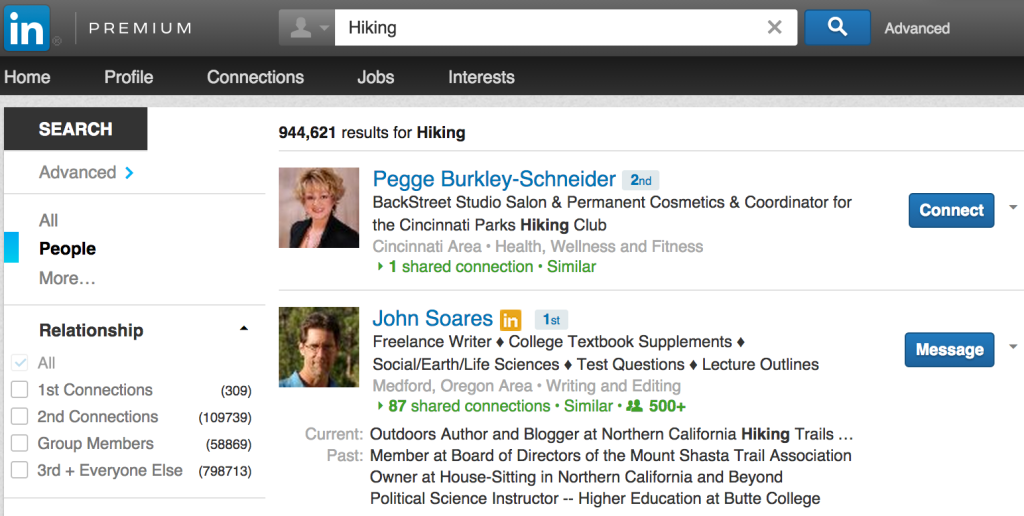Check the 2nd Connections checkbox
1024x516 pixels.
(20, 417)
